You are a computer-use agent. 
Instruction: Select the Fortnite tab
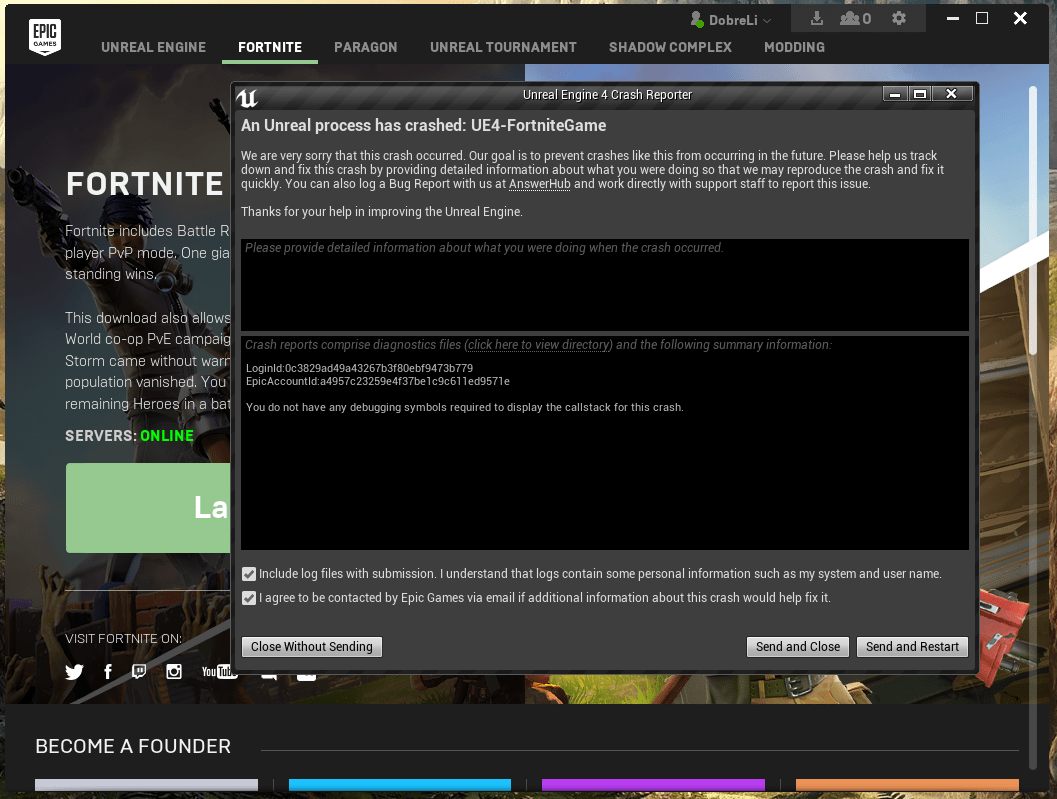coord(270,47)
